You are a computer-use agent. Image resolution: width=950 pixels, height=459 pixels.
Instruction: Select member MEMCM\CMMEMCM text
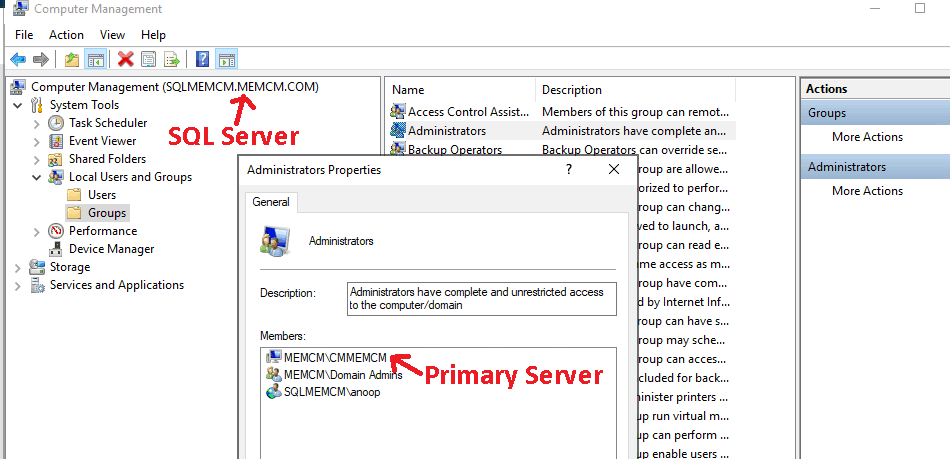click(x=335, y=357)
